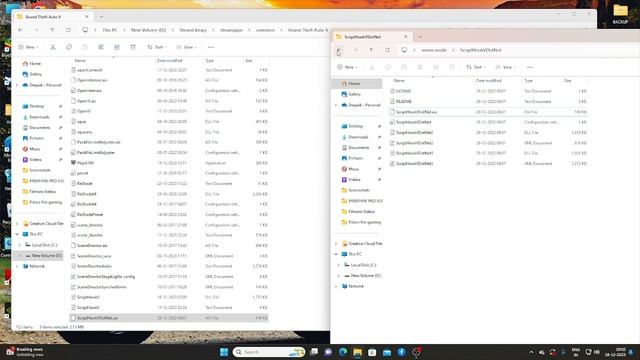
Task: Open Task View on the taskbar
Action: [x=314, y=352]
